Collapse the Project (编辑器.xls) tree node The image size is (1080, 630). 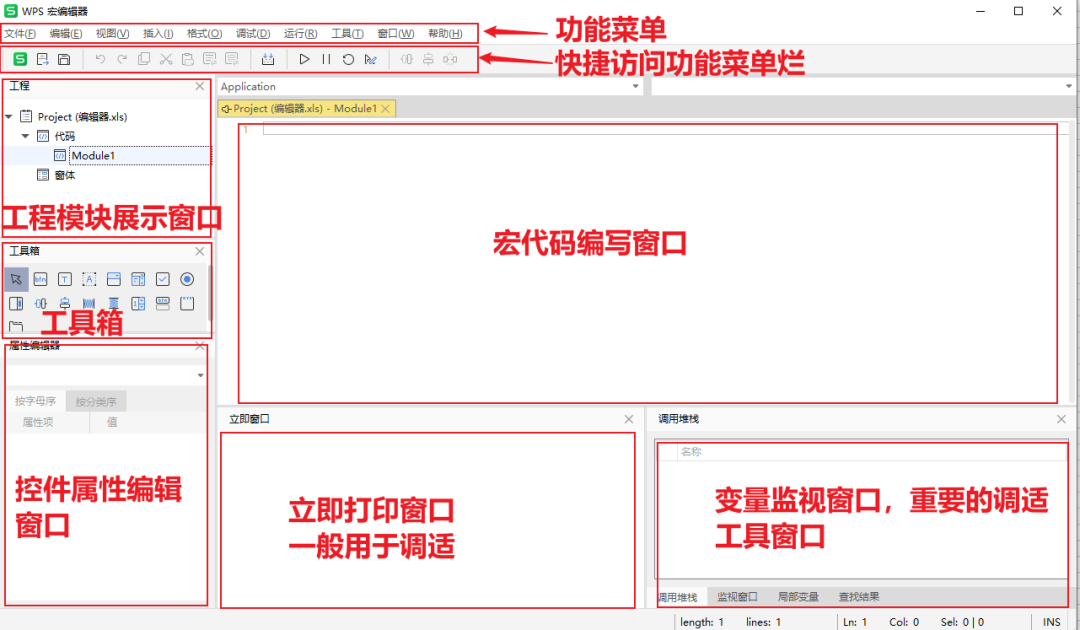tap(10, 116)
